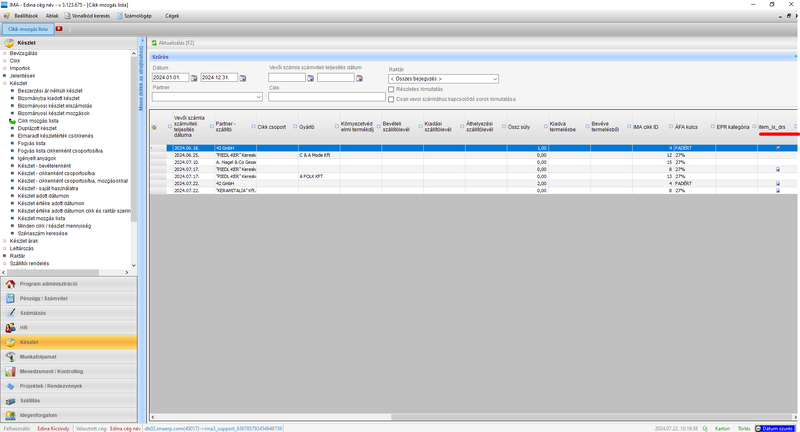Click into the Cikk filter field

point(327,97)
